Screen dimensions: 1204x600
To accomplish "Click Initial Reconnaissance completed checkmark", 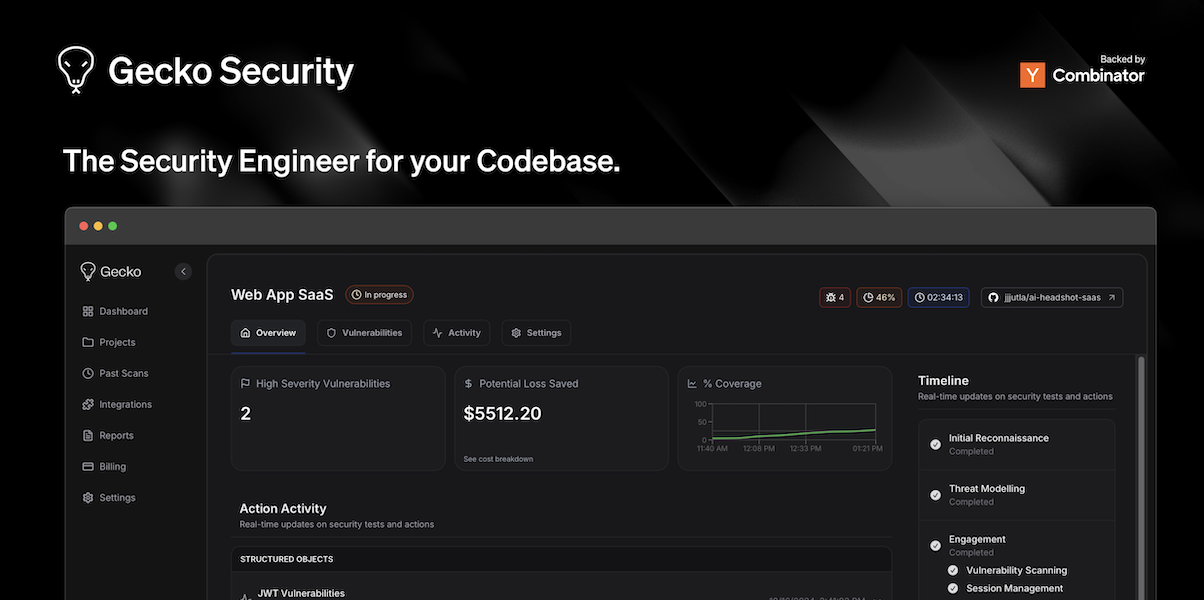I will click(935, 444).
